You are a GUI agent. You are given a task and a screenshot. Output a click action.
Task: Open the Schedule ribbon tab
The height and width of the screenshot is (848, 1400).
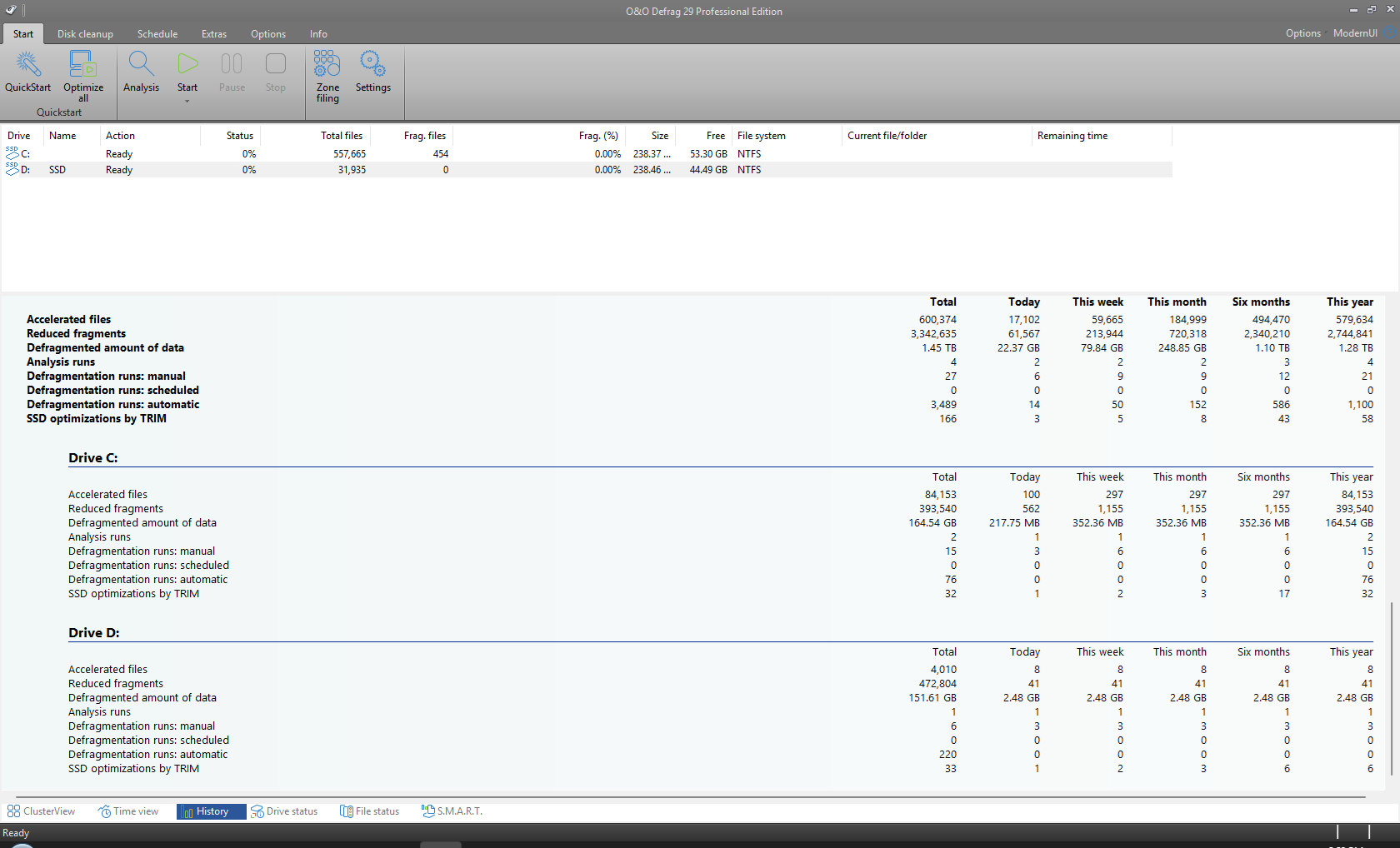(x=157, y=34)
